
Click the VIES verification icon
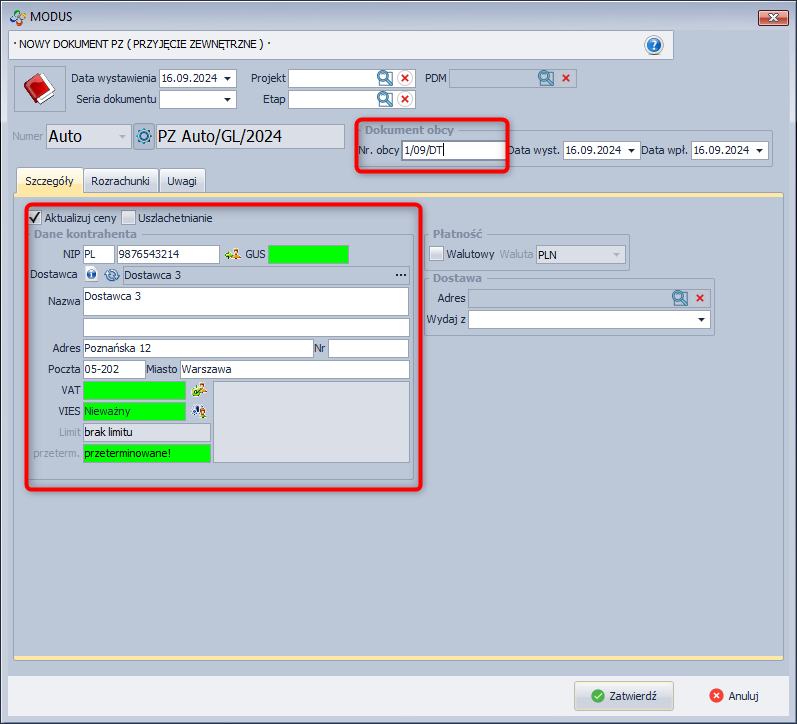(199, 411)
